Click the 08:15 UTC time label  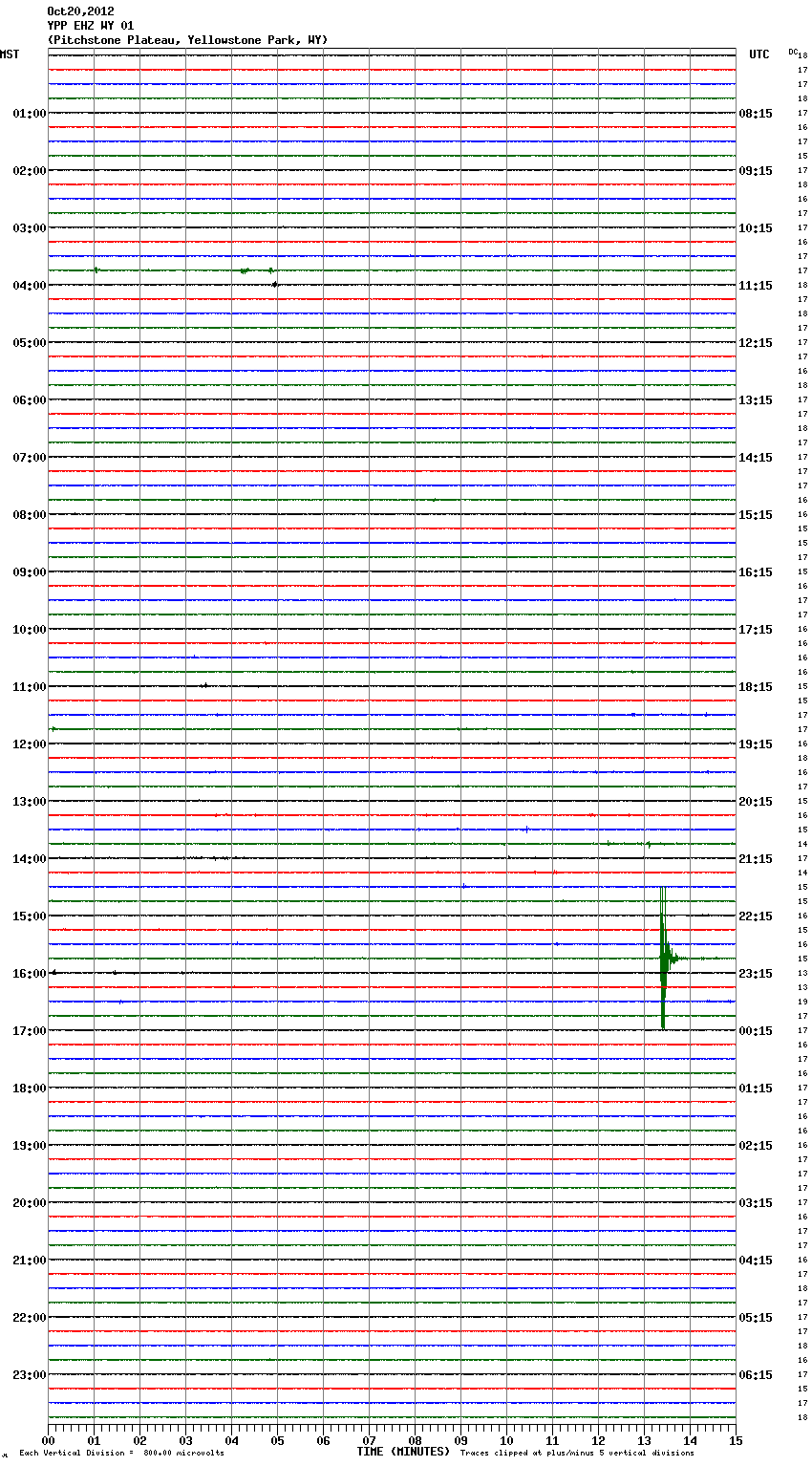756,114
